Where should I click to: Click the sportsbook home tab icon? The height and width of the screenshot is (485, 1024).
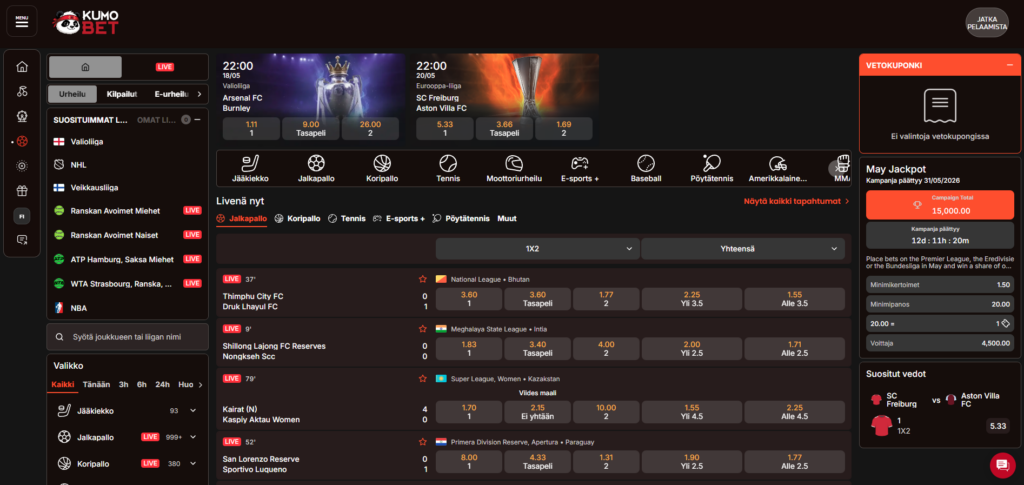pyautogui.click(x=86, y=67)
